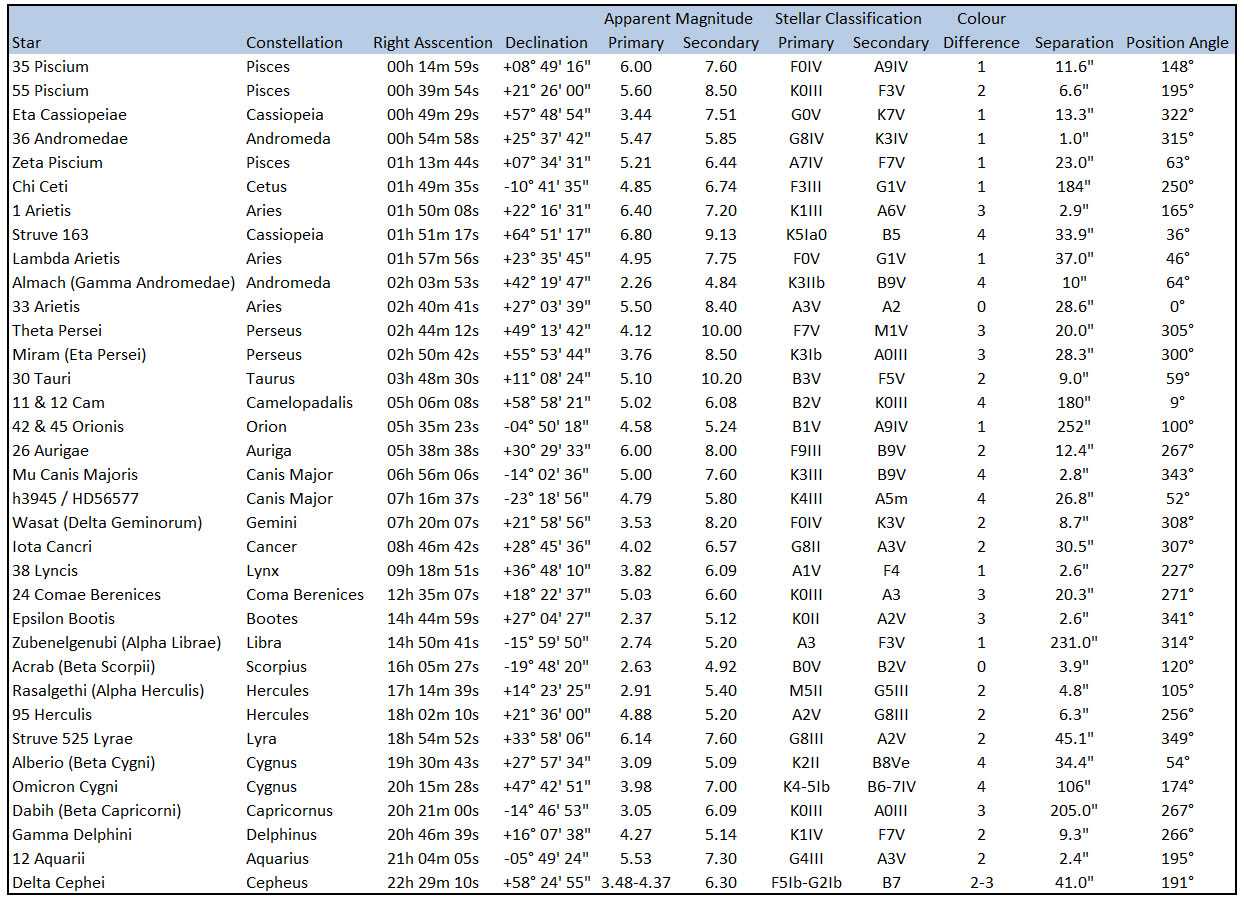Screen dimensions: 1244x903
Task: Select 'Wasat (Delta Geminorum)' cell
Action: [x=107, y=523]
